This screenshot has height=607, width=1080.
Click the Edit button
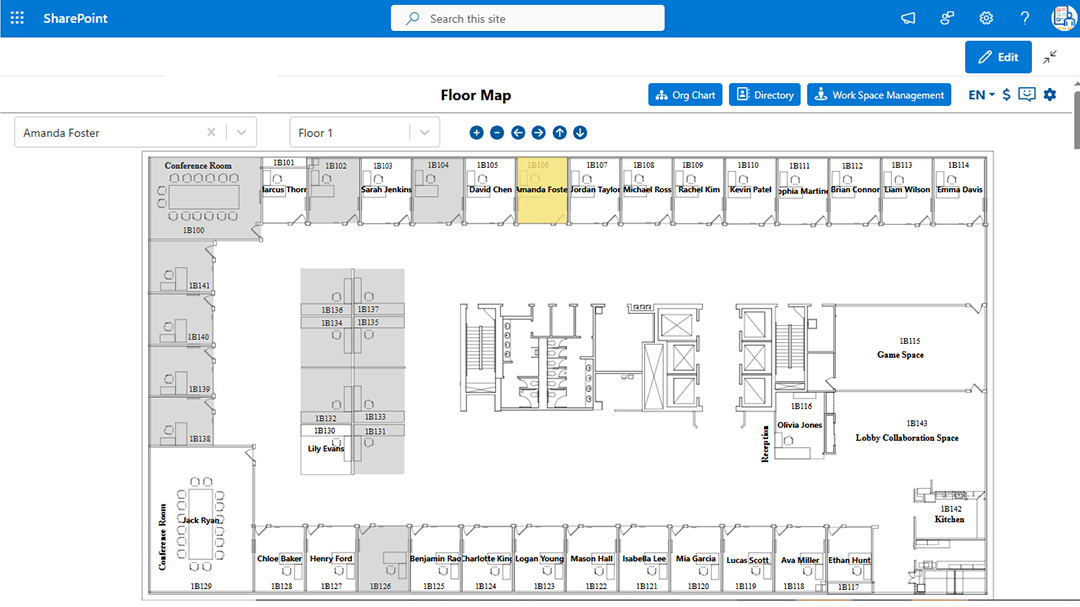click(x=997, y=57)
